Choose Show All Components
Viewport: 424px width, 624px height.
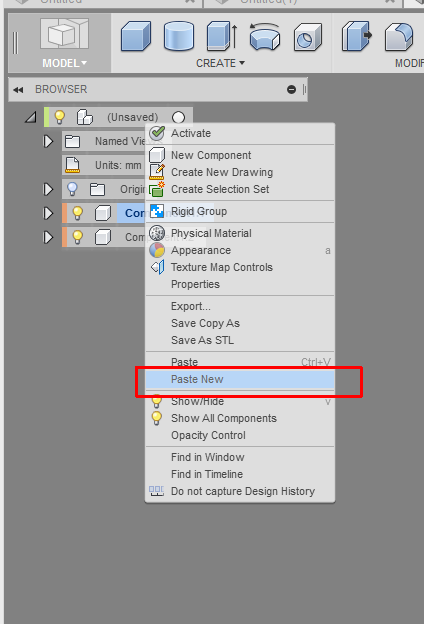pos(240,418)
